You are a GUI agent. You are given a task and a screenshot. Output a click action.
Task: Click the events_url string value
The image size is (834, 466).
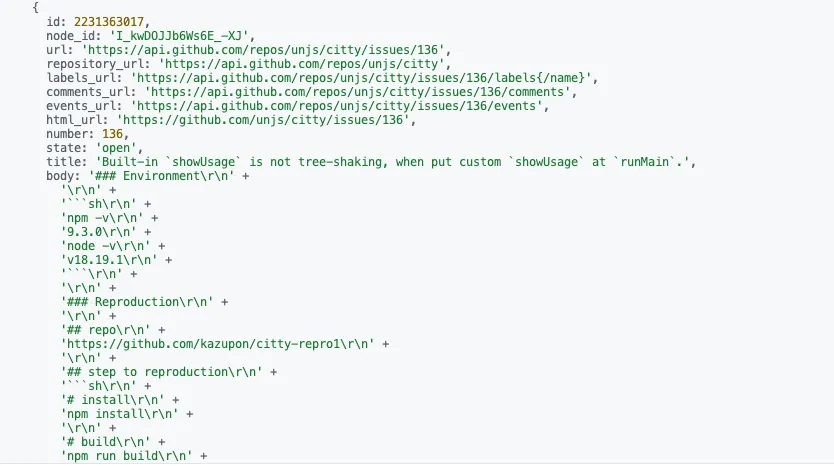coord(336,106)
